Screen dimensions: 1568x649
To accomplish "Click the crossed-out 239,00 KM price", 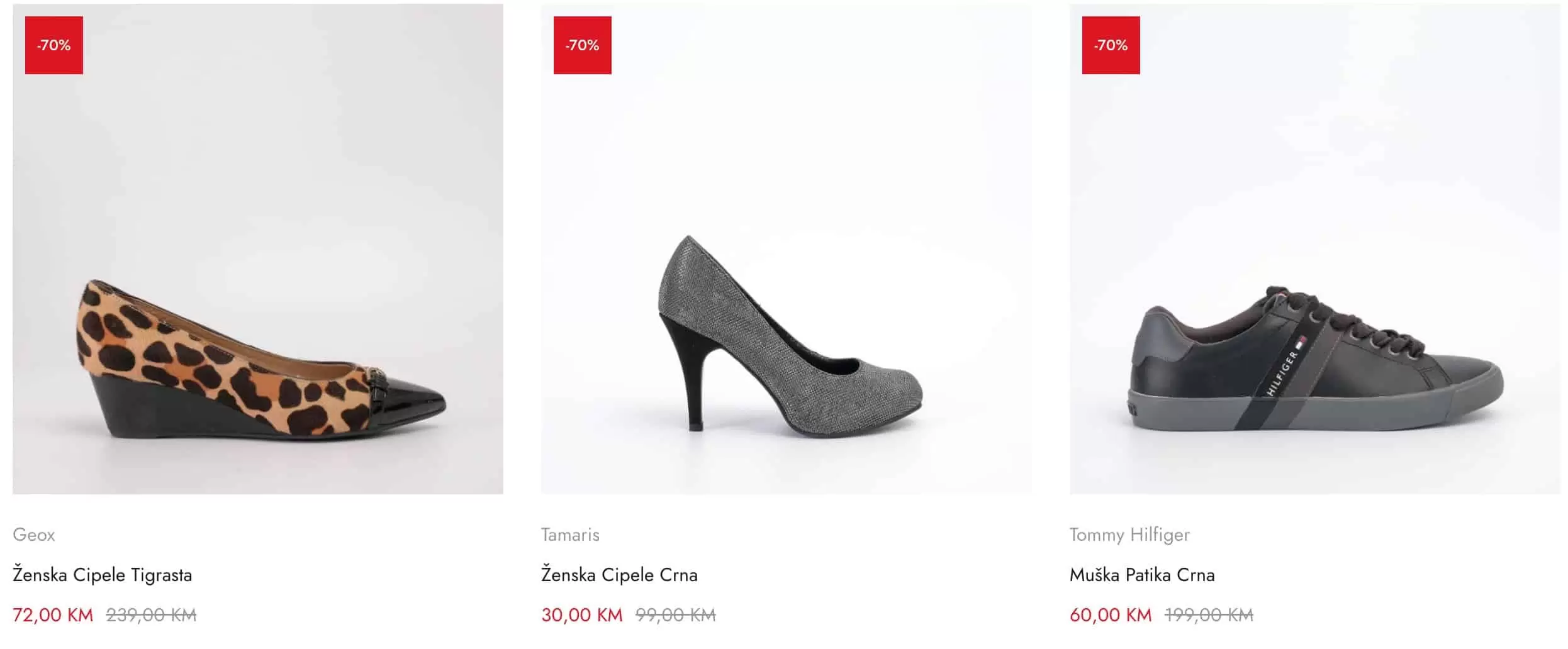I will tap(151, 614).
